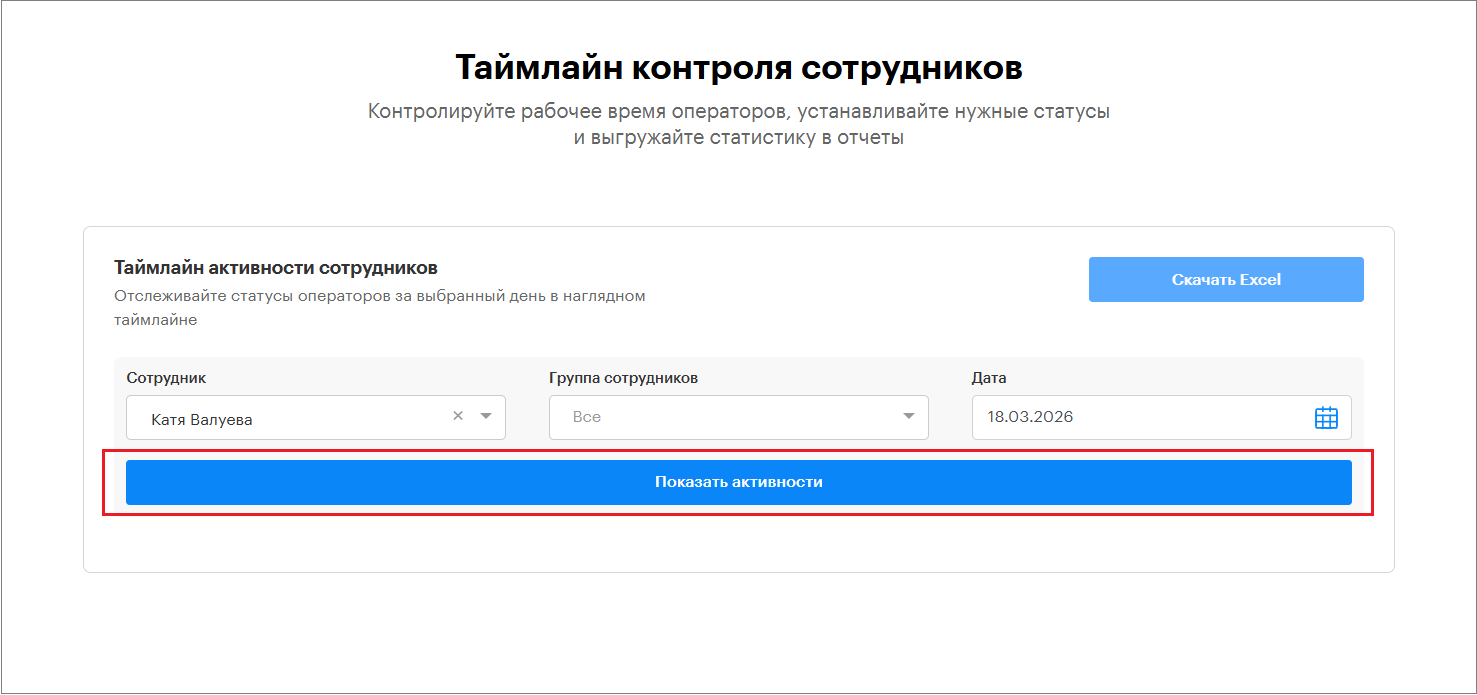Clear selected employee Катя Валуева with the X
The image size is (1477, 695).
[458, 416]
